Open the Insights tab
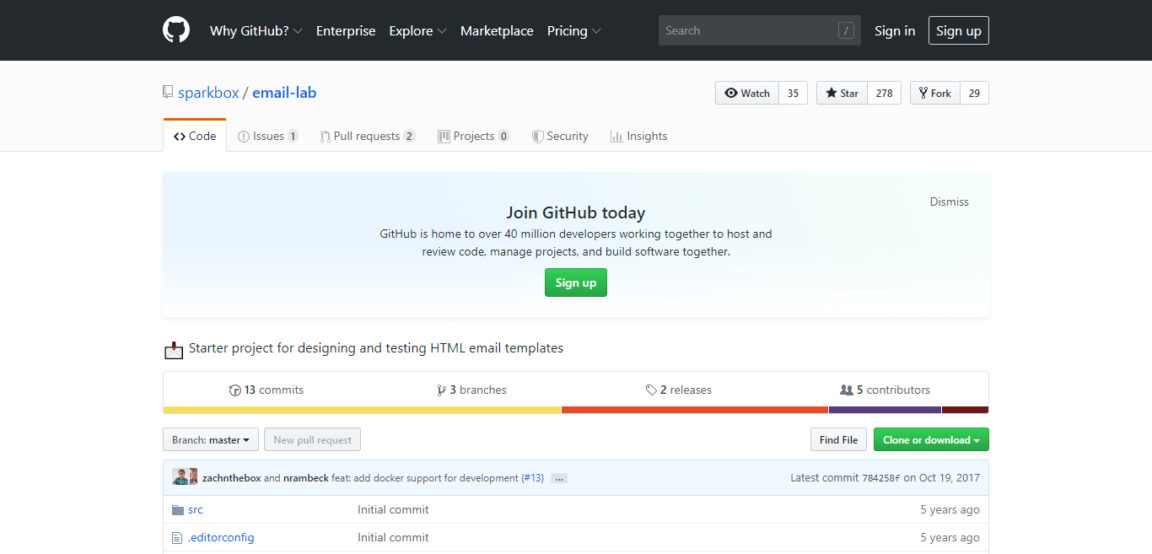Screen dimensions: 1152x554 tap(638, 136)
